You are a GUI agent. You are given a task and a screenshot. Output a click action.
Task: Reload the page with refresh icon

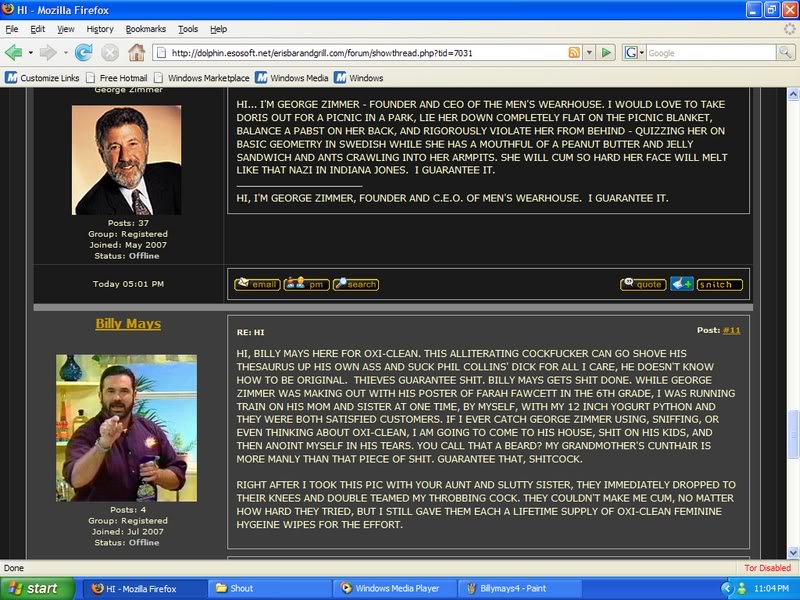pyautogui.click(x=84, y=53)
